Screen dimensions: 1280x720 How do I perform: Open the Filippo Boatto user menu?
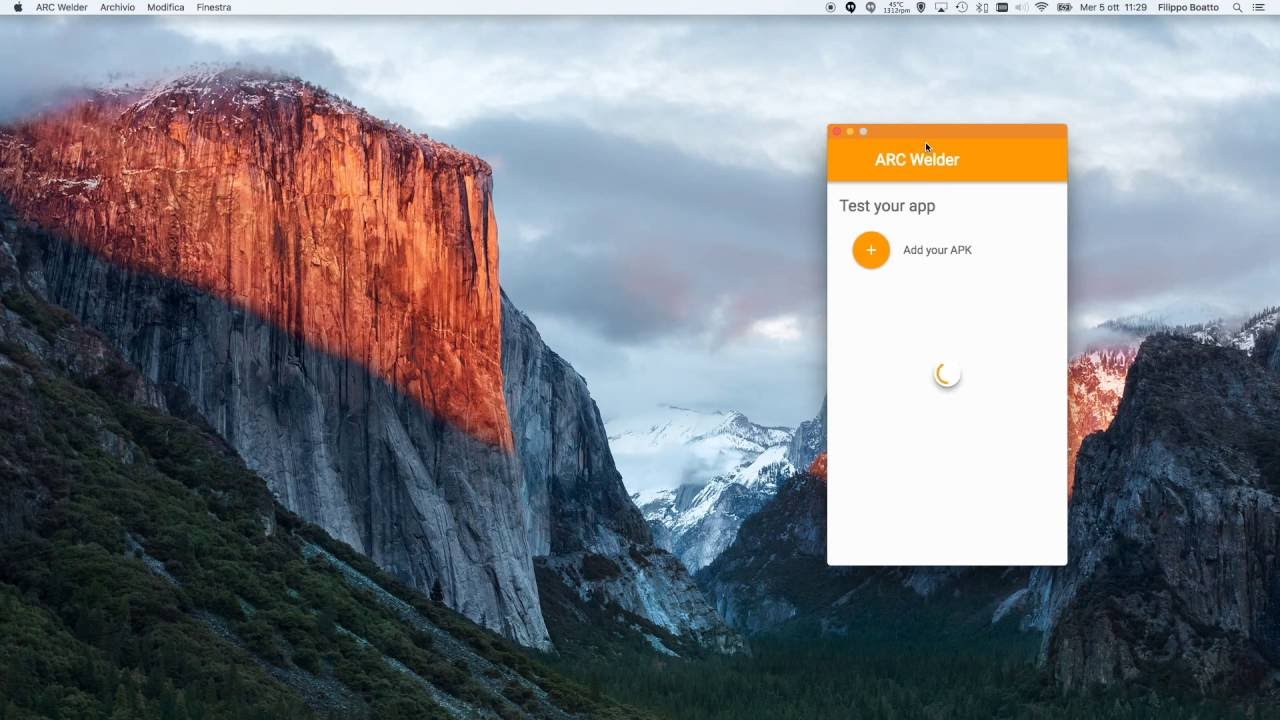[x=1188, y=7]
